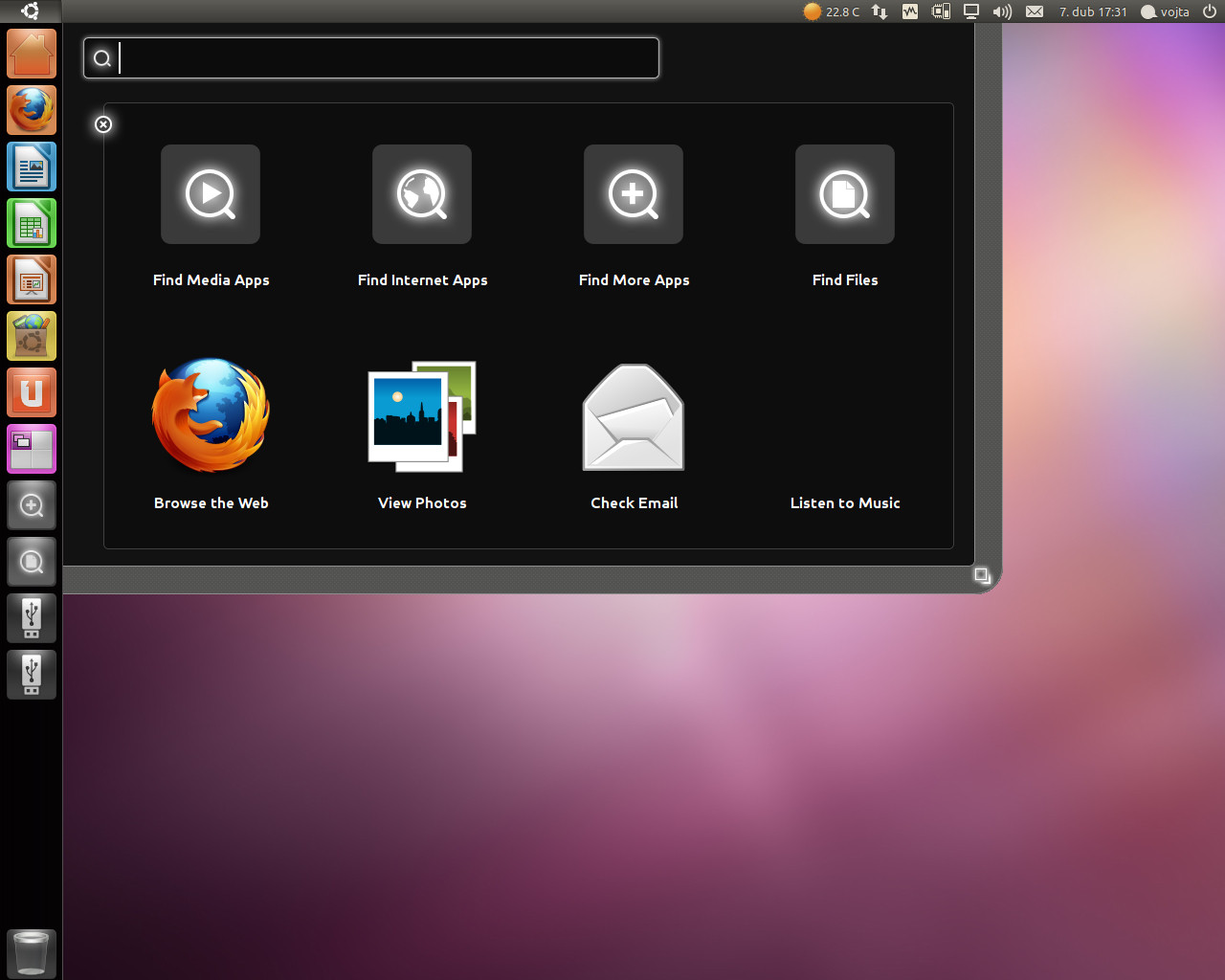The height and width of the screenshot is (980, 1225).
Task: Open the power session menu
Action: [x=1210, y=11]
